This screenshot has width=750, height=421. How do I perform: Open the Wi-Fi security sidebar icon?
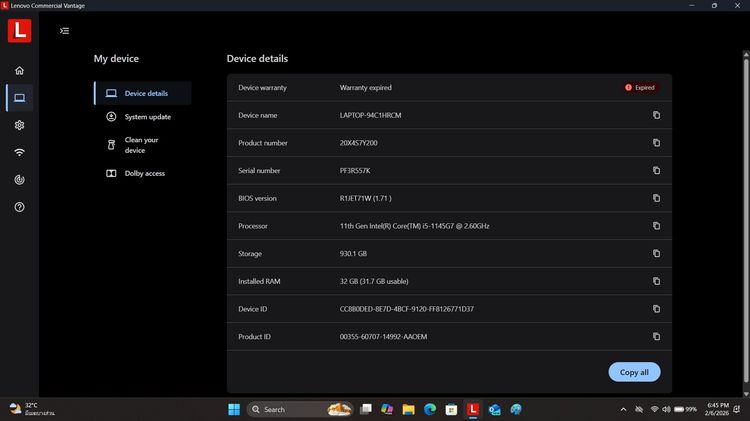20,153
